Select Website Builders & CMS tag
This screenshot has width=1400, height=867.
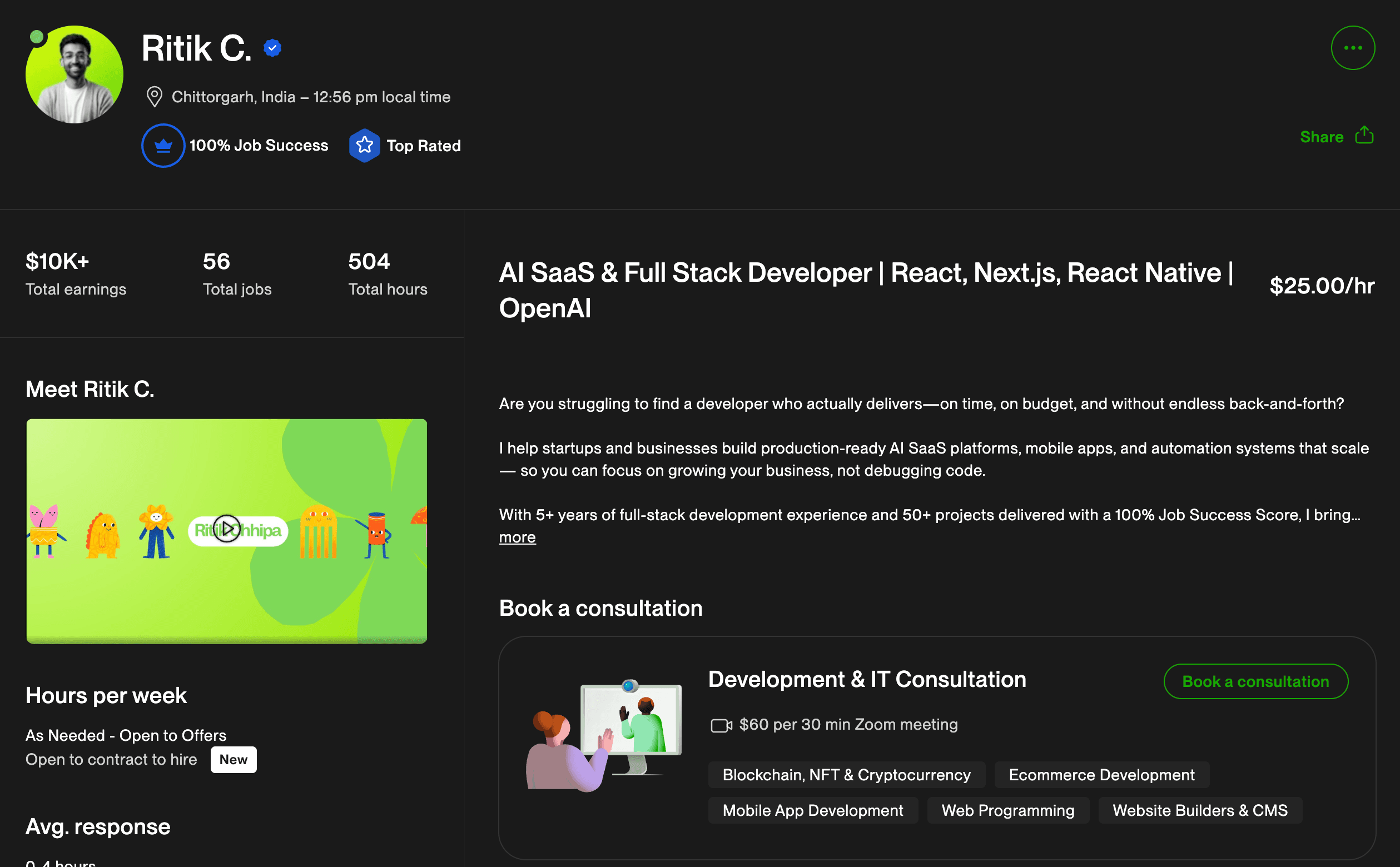point(1200,810)
